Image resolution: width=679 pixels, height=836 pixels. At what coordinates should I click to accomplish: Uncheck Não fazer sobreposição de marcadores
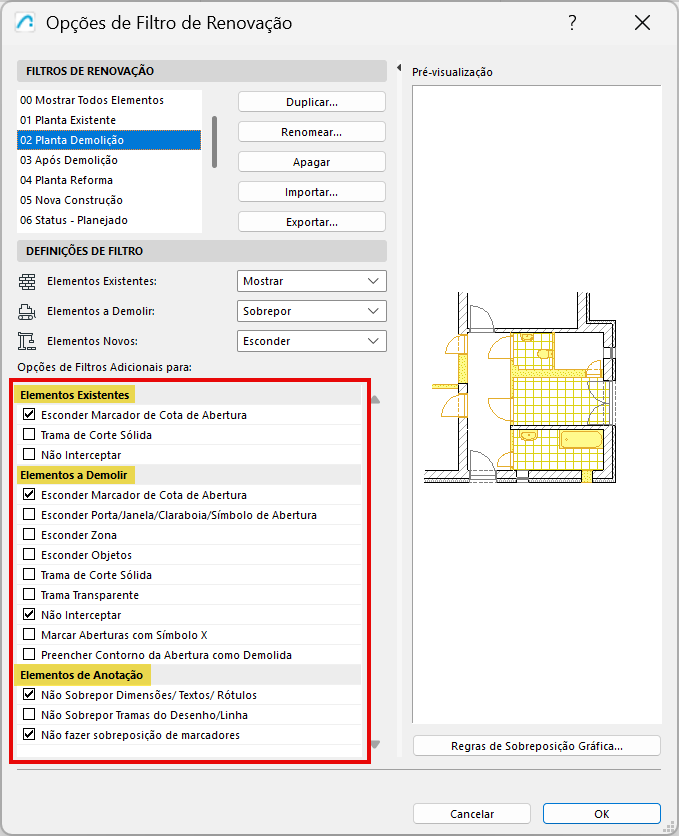(29, 734)
